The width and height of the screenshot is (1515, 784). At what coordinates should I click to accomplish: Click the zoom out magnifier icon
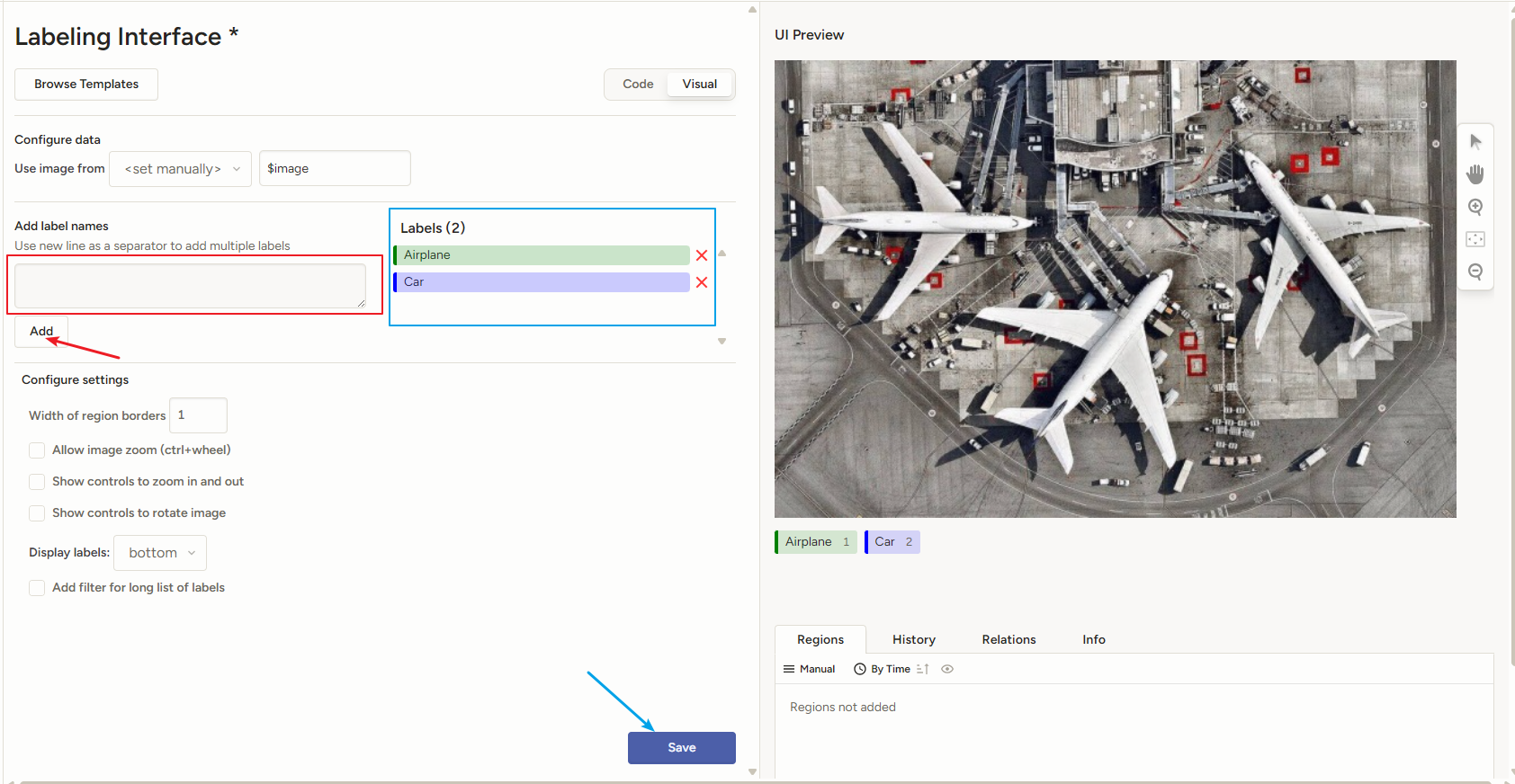coord(1475,272)
